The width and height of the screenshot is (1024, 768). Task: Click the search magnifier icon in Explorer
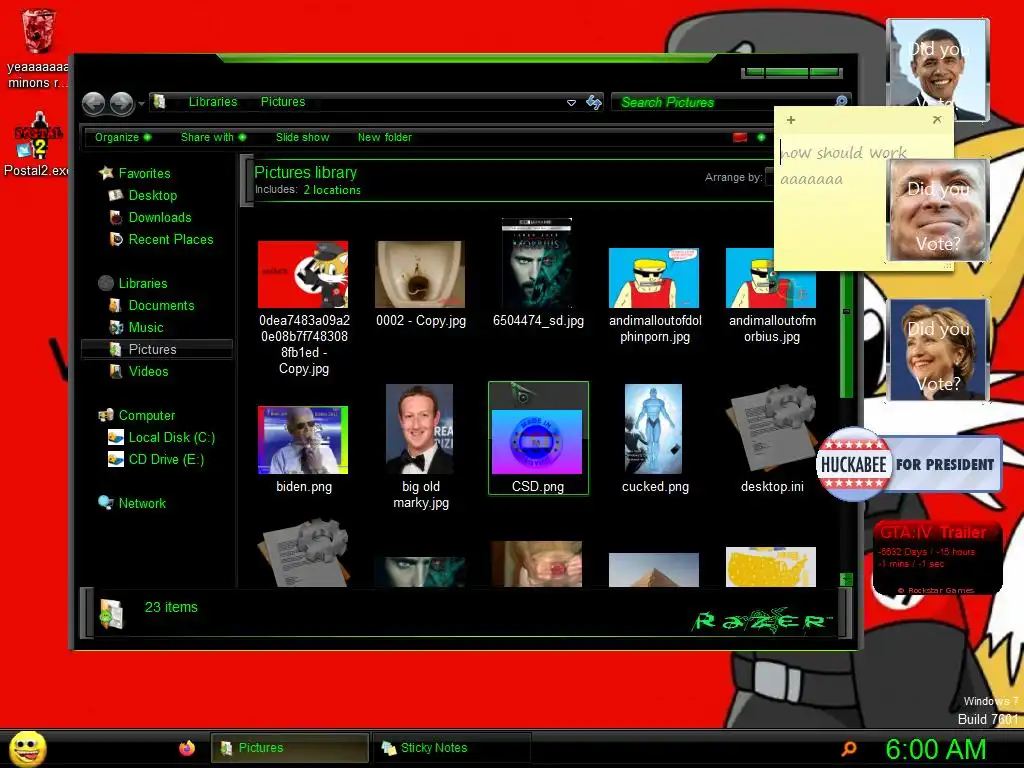(841, 101)
